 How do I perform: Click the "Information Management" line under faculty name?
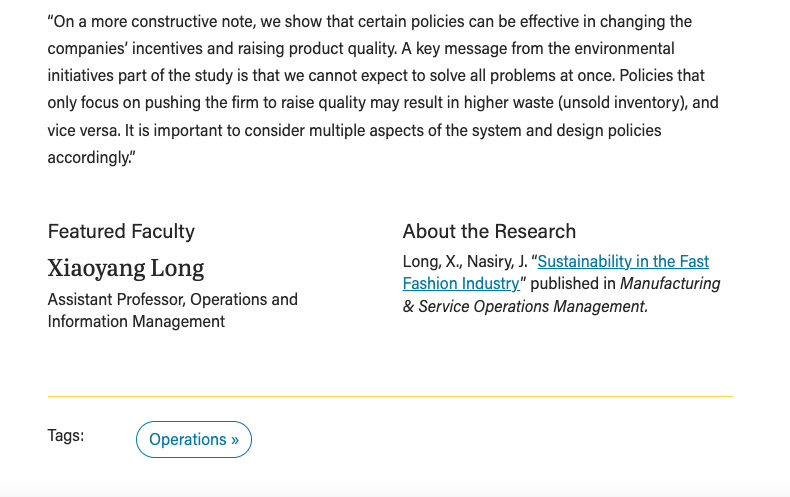coord(136,321)
